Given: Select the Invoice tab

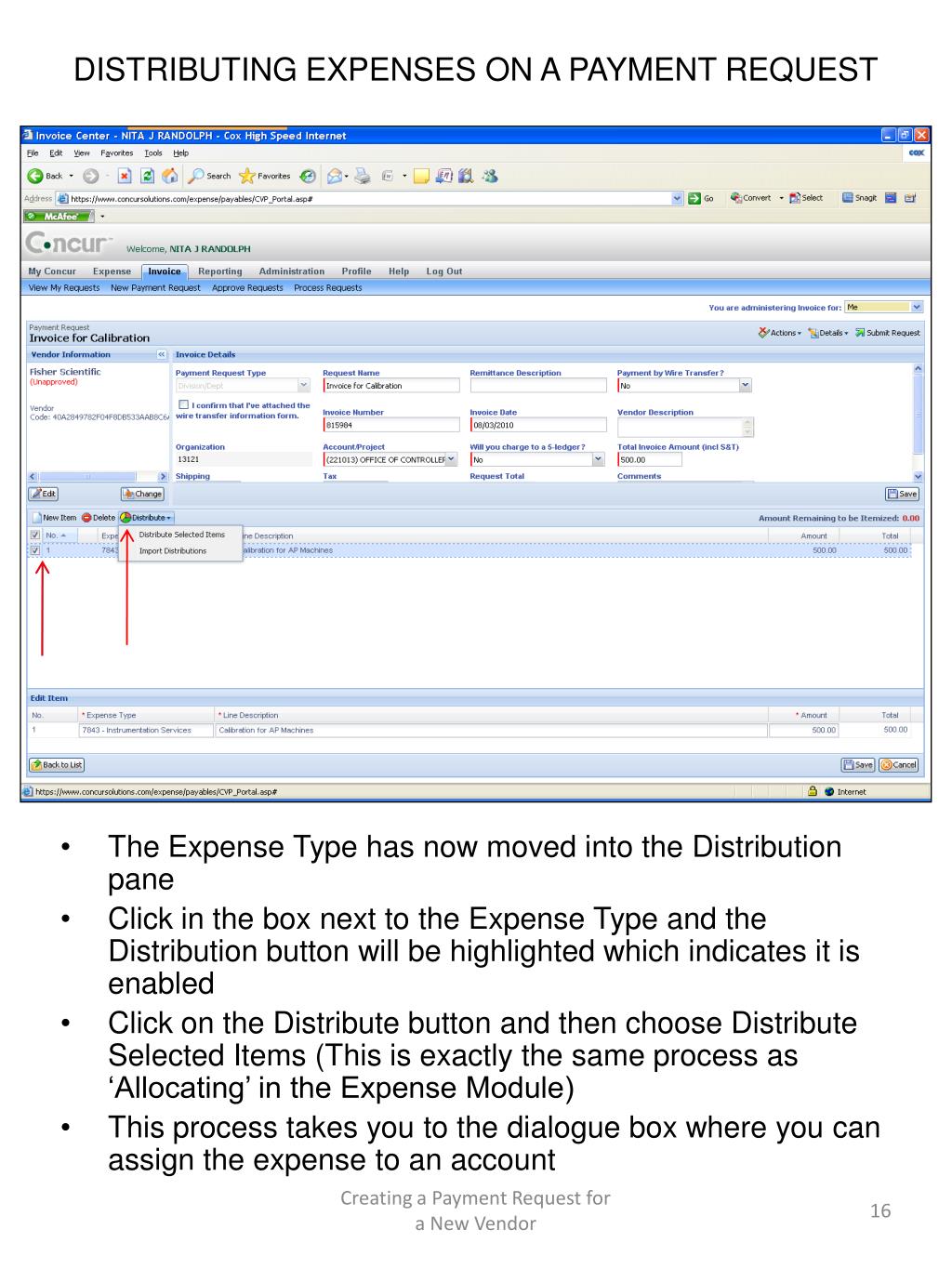Looking at the screenshot, I should click(165, 271).
